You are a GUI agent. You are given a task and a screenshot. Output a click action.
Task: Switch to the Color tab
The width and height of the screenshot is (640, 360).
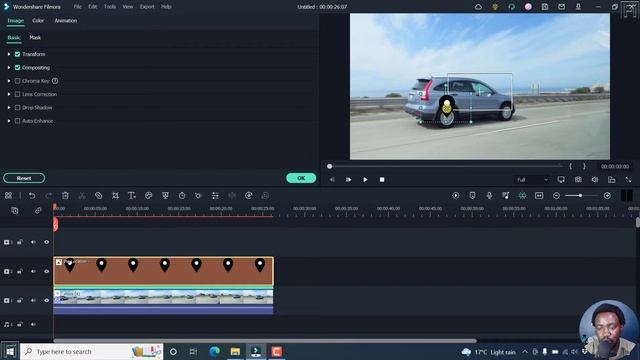pyautogui.click(x=38, y=21)
